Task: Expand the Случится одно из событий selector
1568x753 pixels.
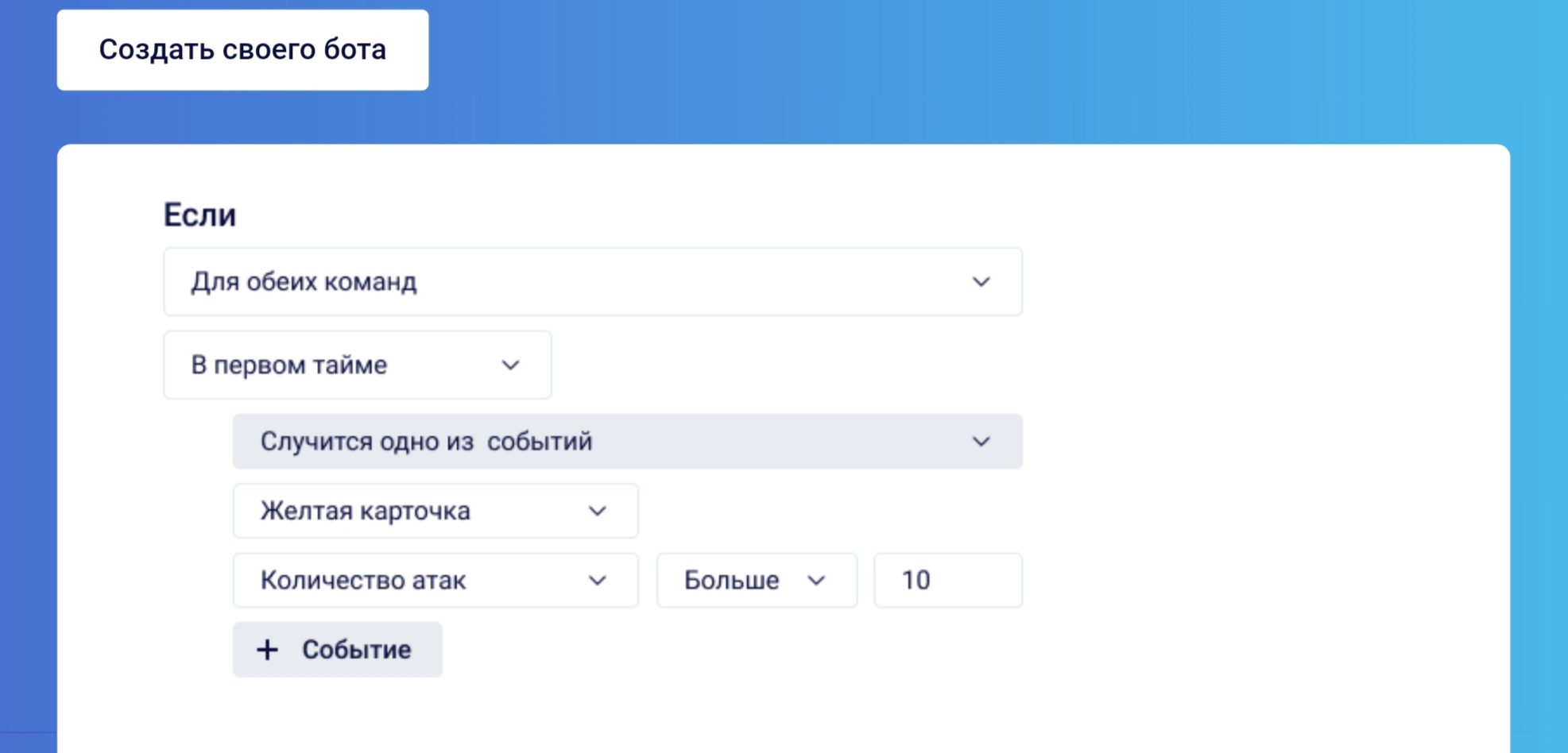Action: [626, 441]
